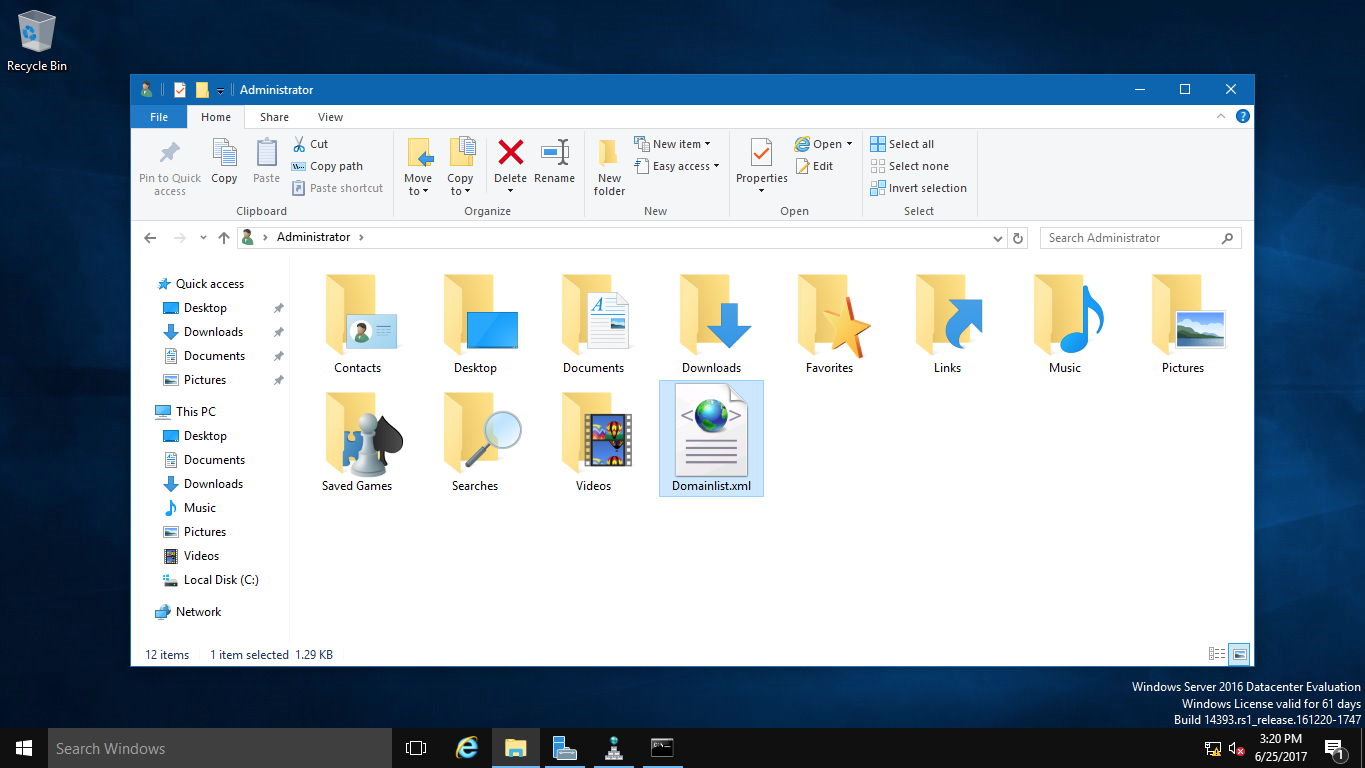Open the Copy to dropdown

pyautogui.click(x=460, y=167)
